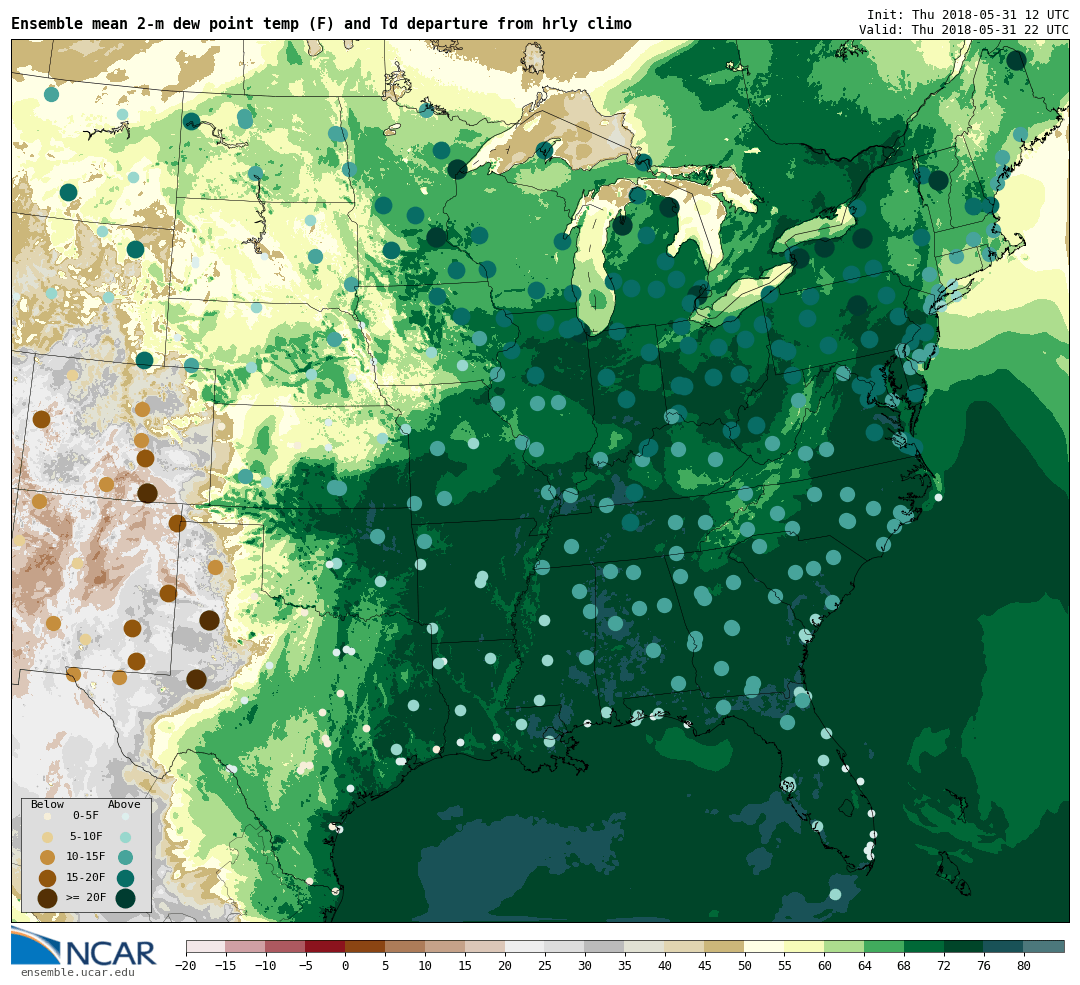Click the '76' colorbar tick label
The image size is (1080, 985).
coord(985,966)
